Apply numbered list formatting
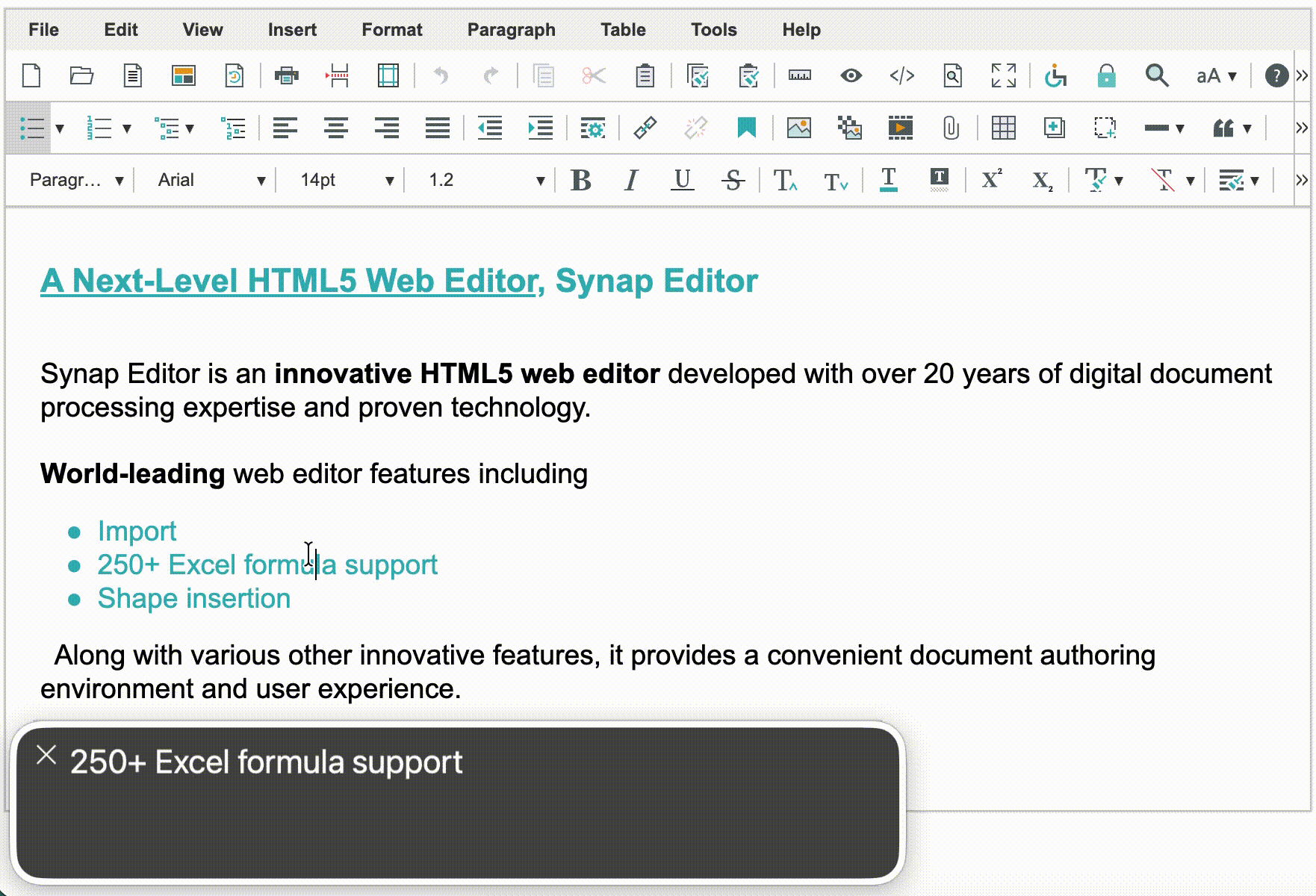1316x896 pixels. coord(99,128)
